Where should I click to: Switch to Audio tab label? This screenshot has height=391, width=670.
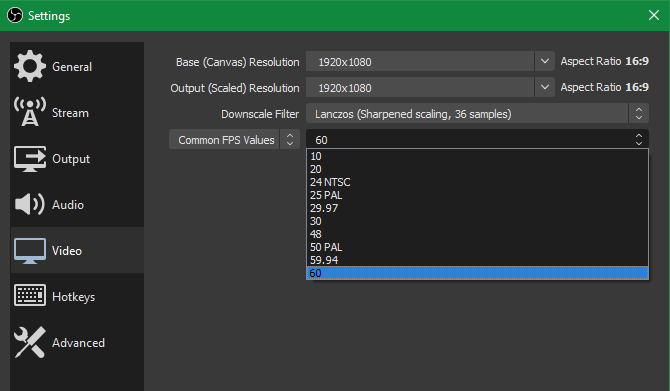pos(68,205)
